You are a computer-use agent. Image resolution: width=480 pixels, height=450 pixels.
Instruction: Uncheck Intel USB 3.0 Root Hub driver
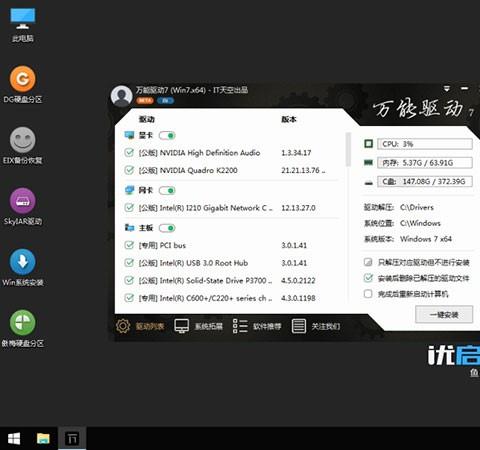[x=129, y=263]
